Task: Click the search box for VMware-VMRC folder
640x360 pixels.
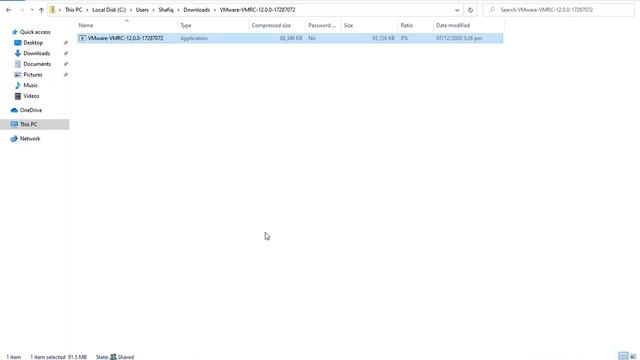Action: pyautogui.click(x=558, y=10)
